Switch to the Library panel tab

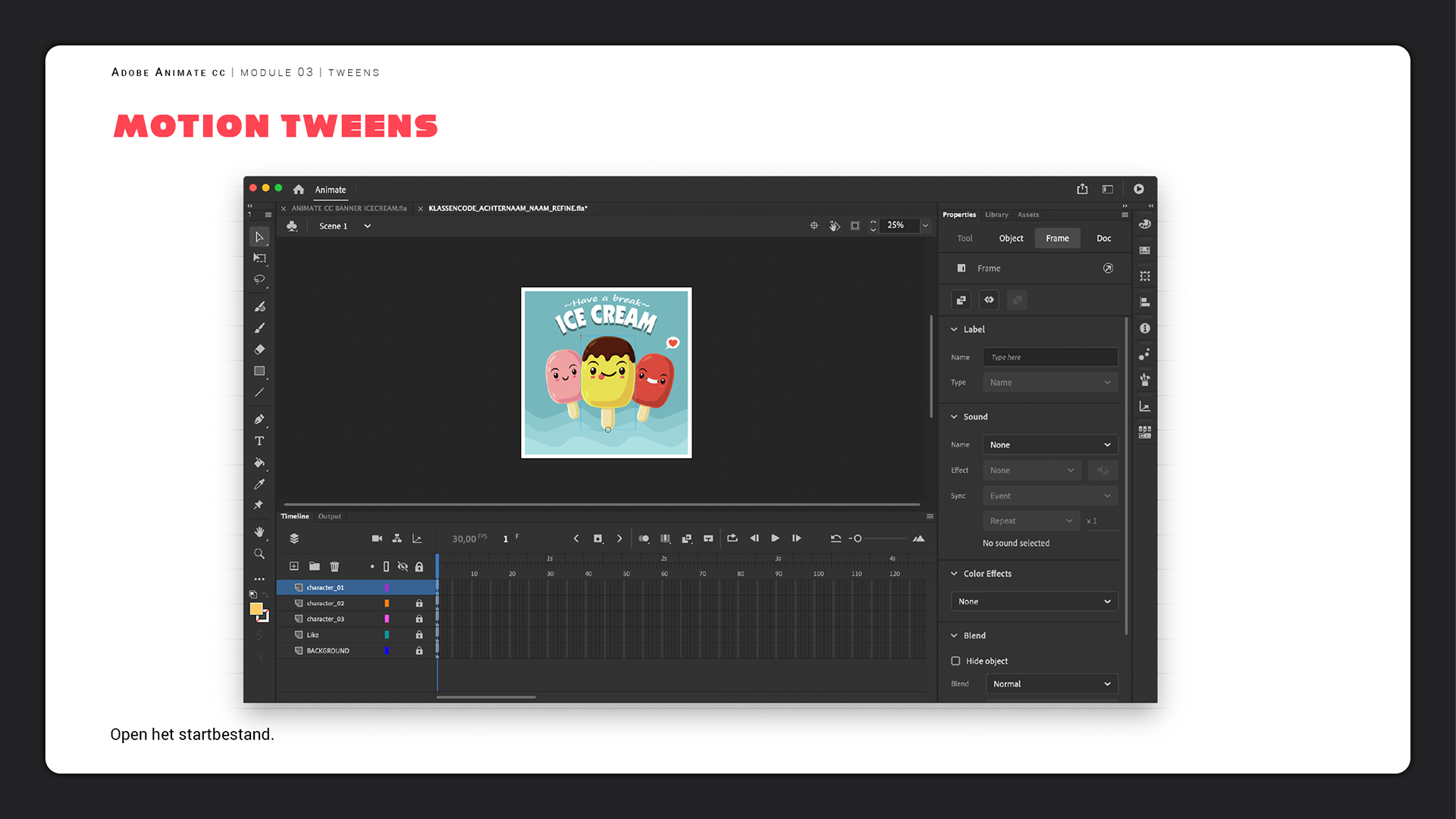point(996,215)
